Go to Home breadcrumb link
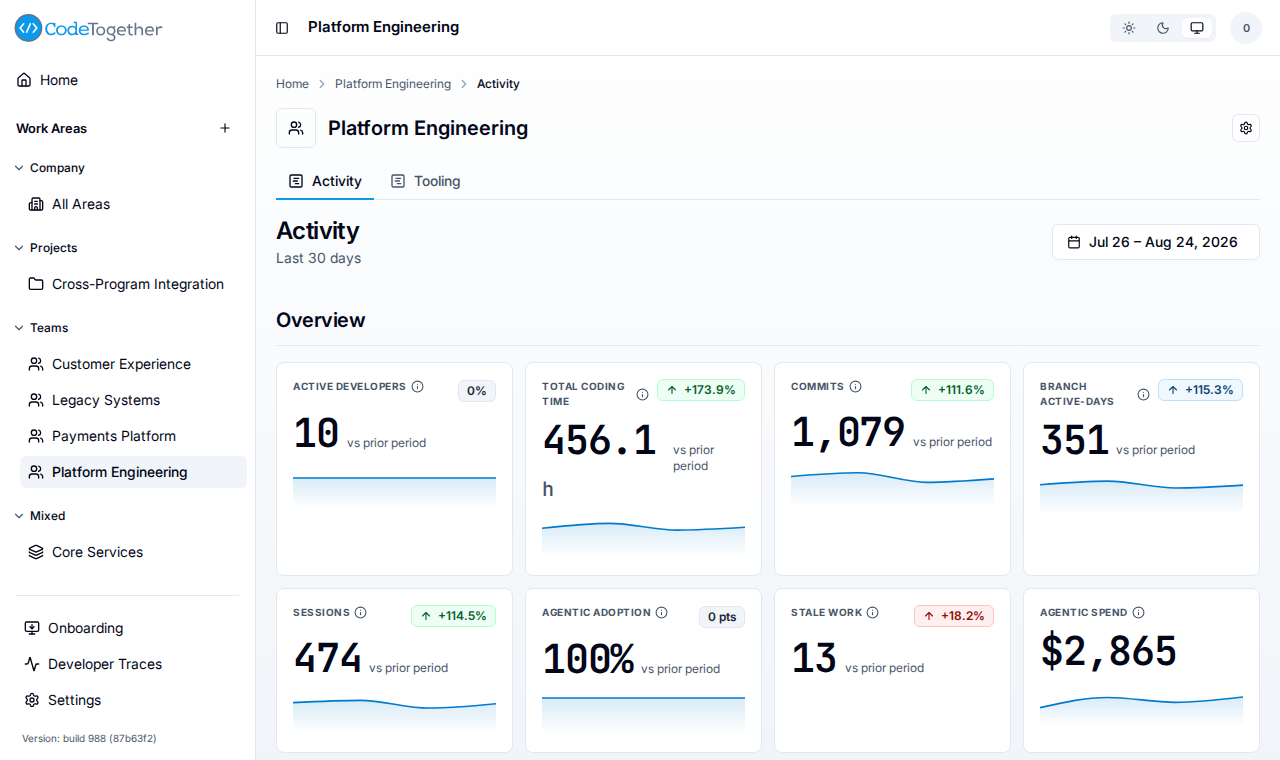This screenshot has width=1280, height=760. pos(292,84)
